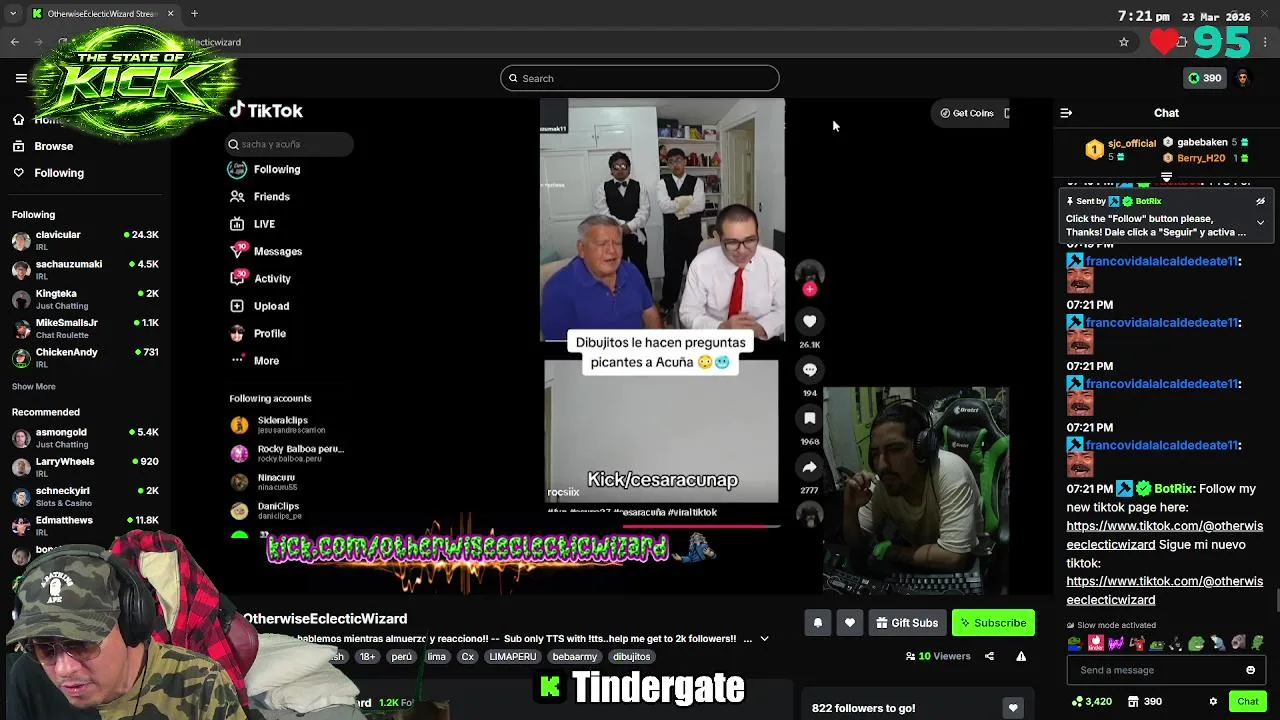The height and width of the screenshot is (720, 1280).
Task: Open TikTok LIVE section
Action: point(253,224)
